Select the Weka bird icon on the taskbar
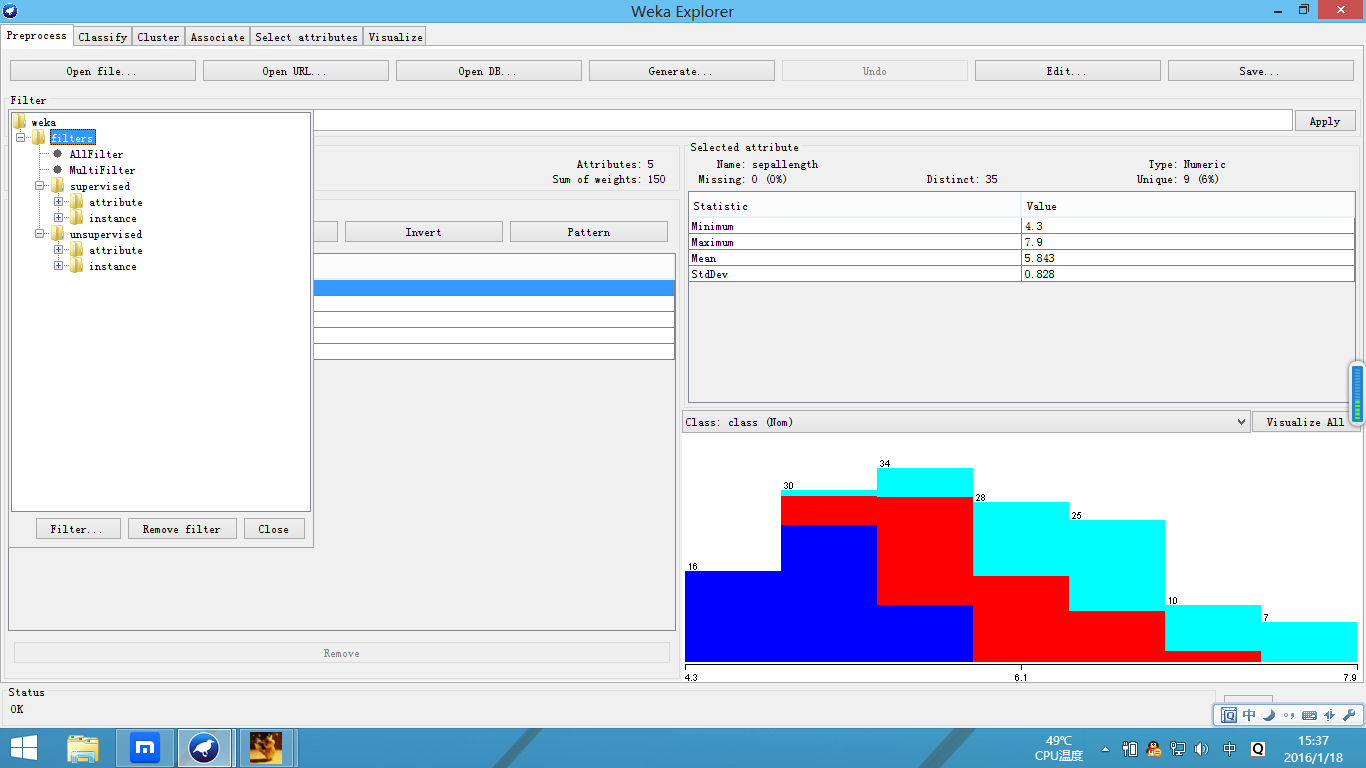The image size is (1366, 768). click(204, 748)
